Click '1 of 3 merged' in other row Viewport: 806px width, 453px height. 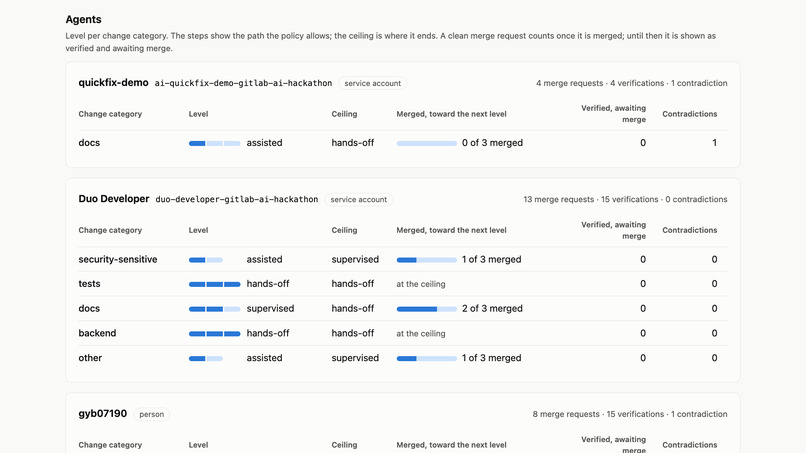click(491, 358)
